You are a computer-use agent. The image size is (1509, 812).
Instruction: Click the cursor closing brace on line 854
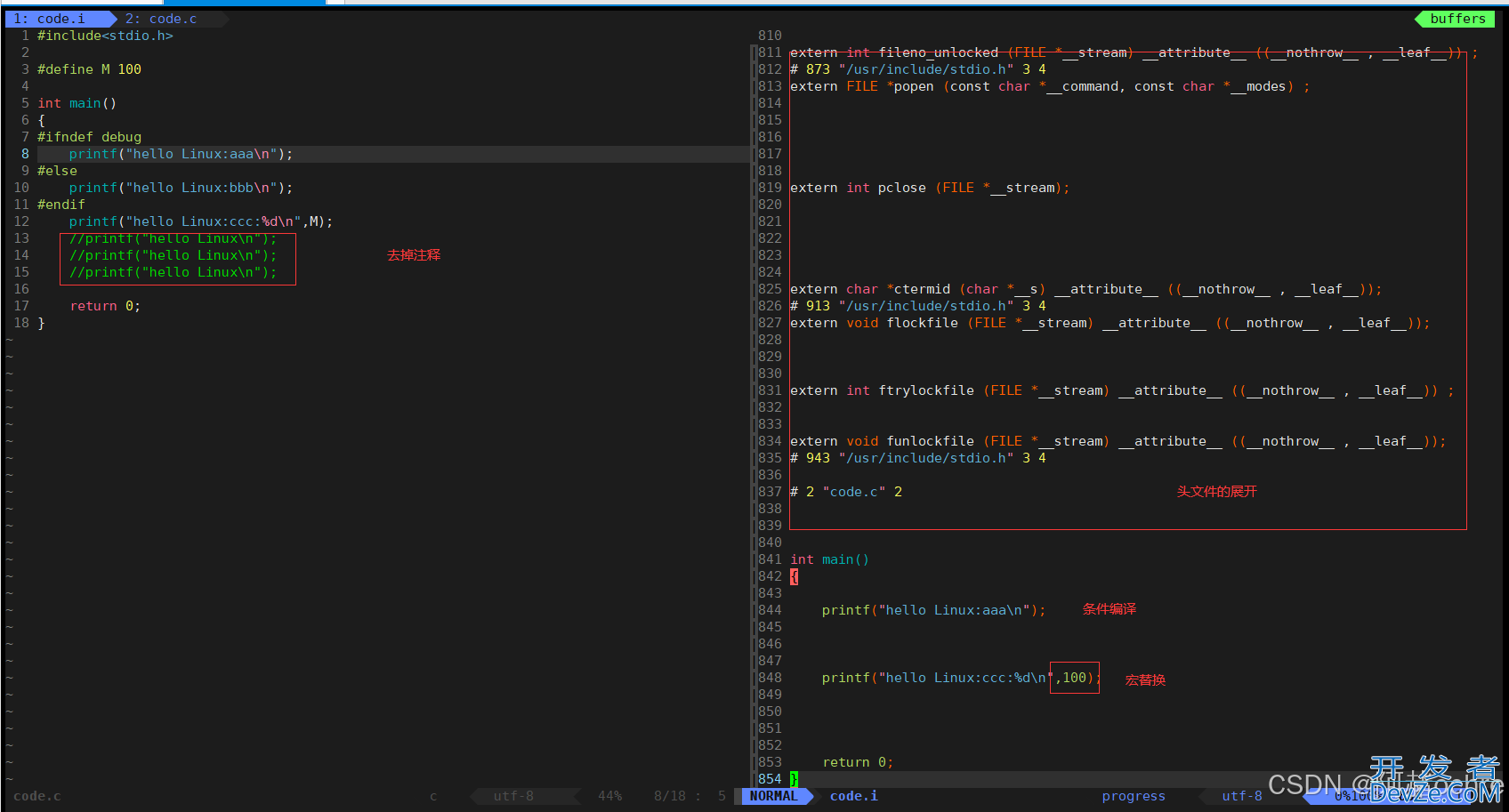click(x=795, y=779)
